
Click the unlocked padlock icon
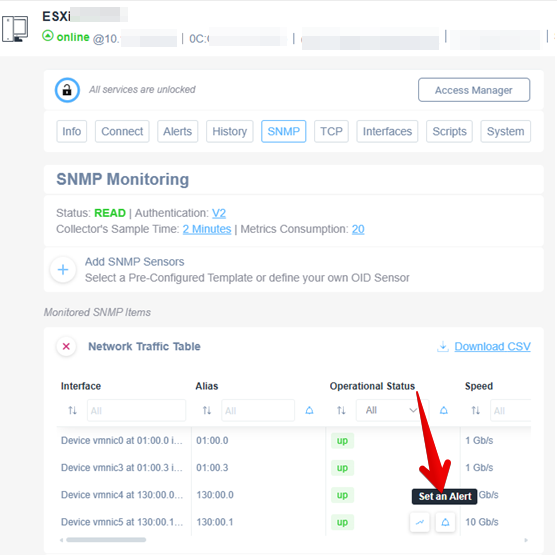pyautogui.click(x=67, y=90)
